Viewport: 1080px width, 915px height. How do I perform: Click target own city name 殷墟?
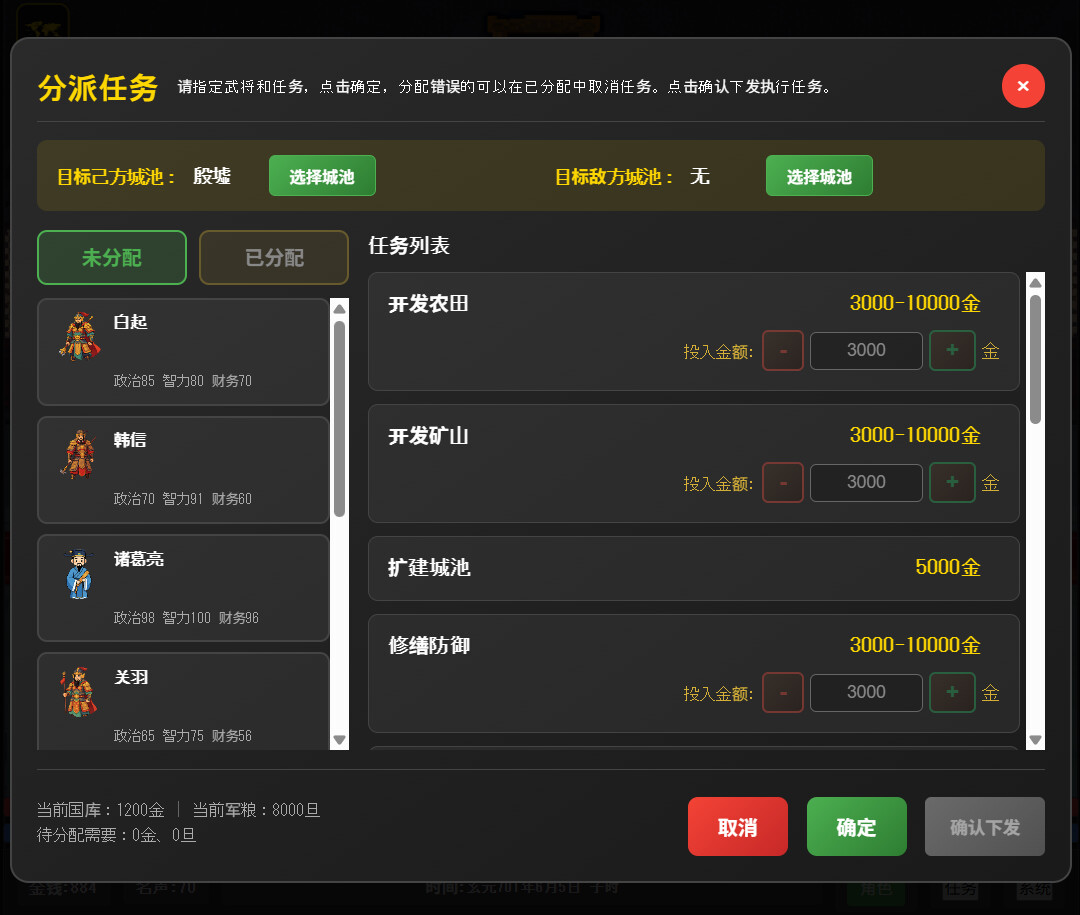pos(212,176)
